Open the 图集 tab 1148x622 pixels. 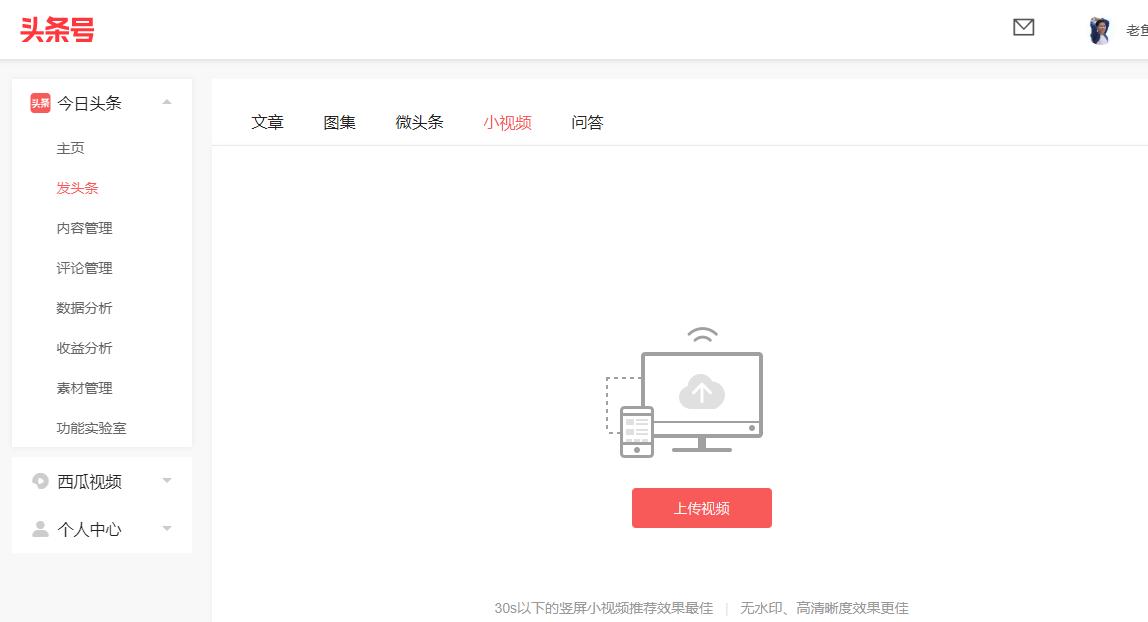339,121
